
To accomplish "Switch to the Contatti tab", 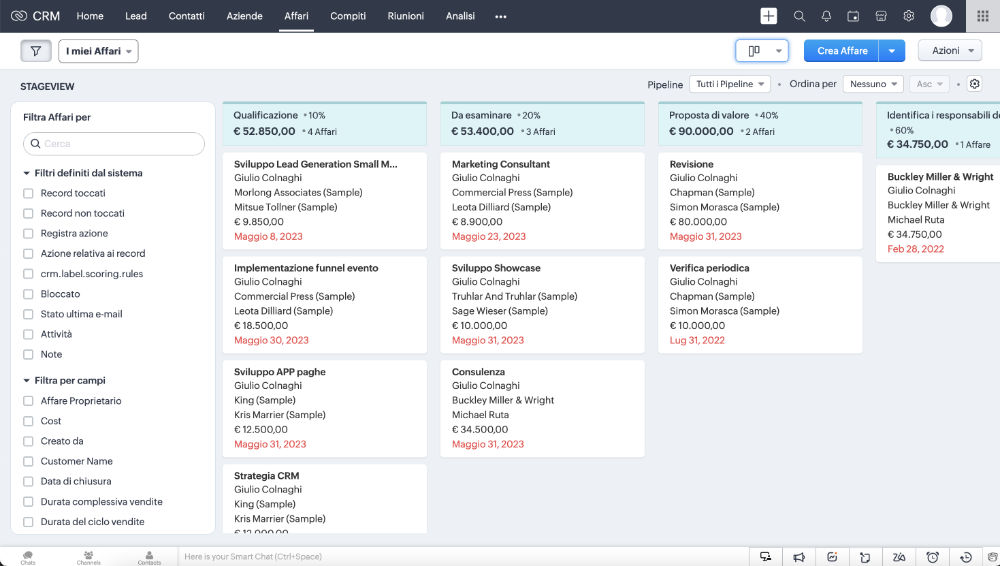I will click(186, 16).
